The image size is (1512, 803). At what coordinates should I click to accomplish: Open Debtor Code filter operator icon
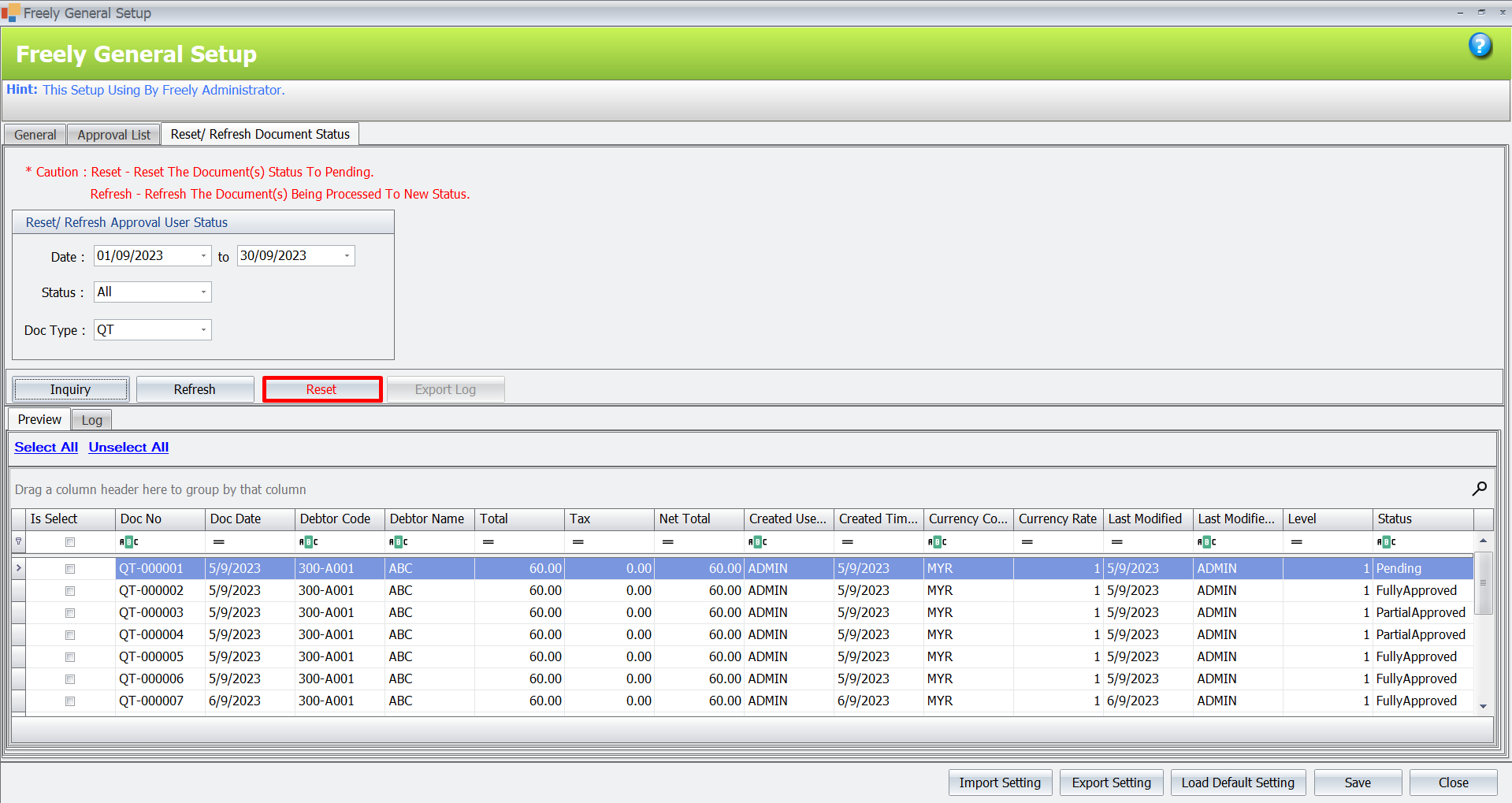(308, 542)
